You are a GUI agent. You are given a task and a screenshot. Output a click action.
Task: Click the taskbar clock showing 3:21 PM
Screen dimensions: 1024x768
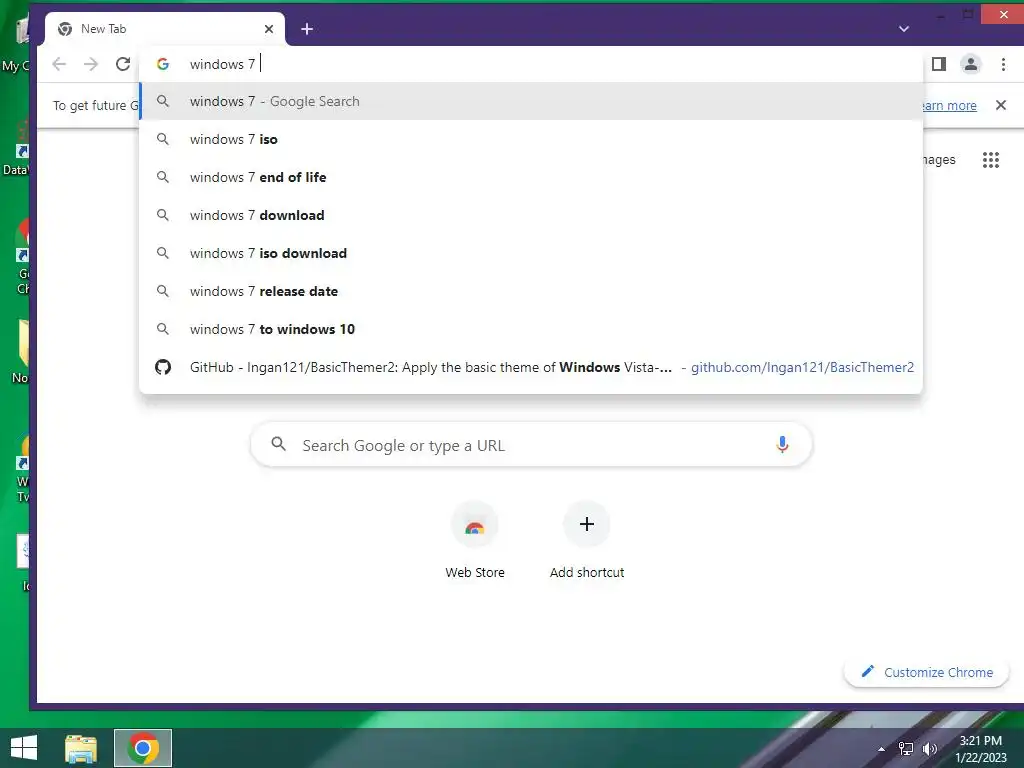[981, 749]
